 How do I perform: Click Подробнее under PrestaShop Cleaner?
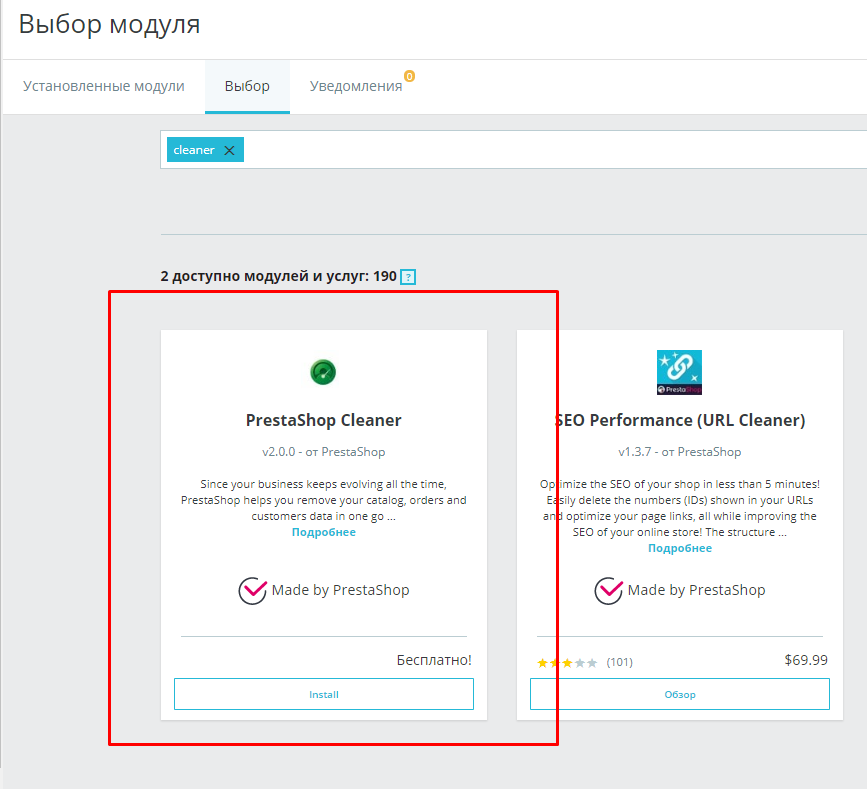click(323, 532)
